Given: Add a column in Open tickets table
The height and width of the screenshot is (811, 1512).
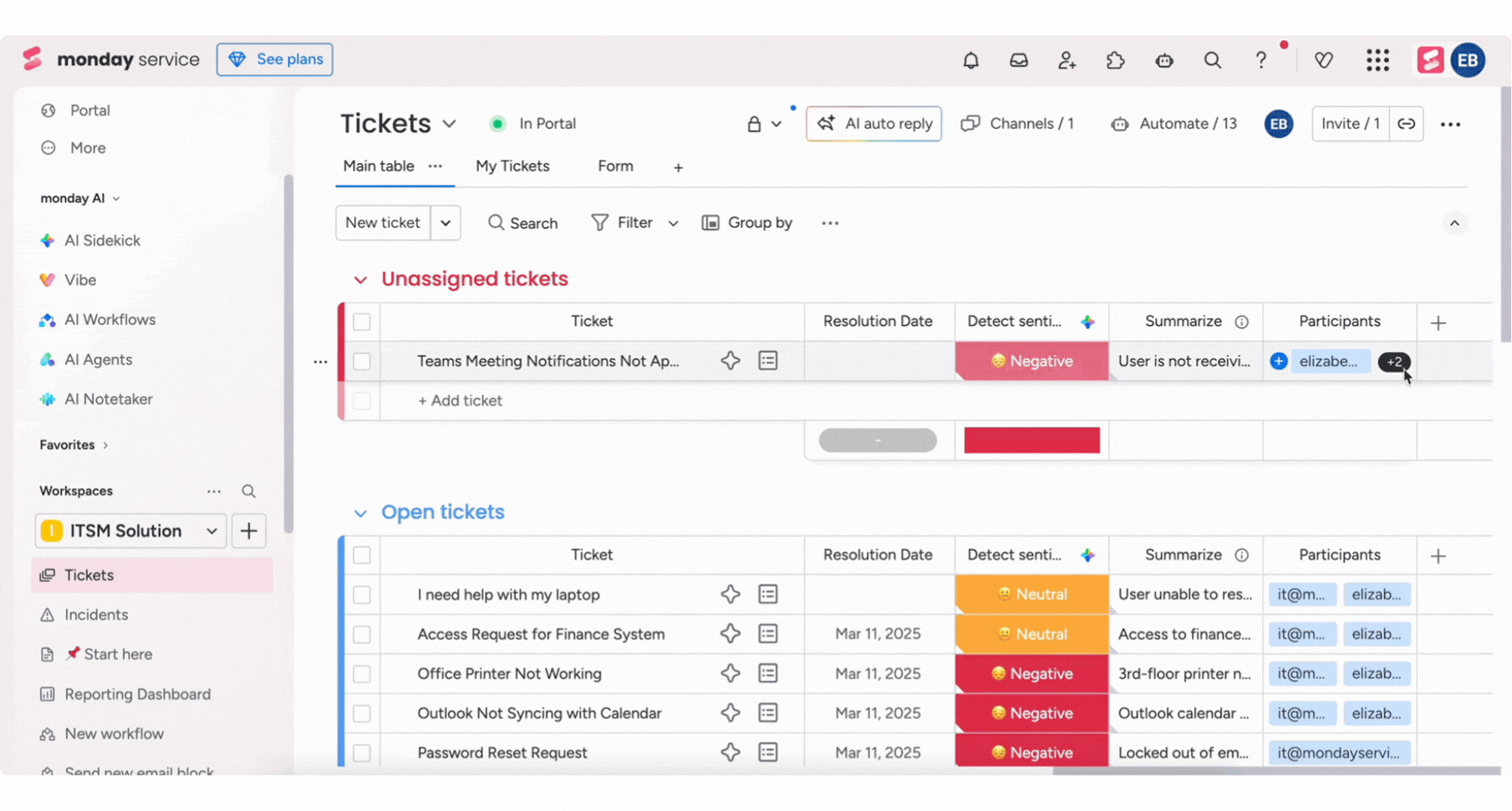Looking at the screenshot, I should coord(1438,555).
